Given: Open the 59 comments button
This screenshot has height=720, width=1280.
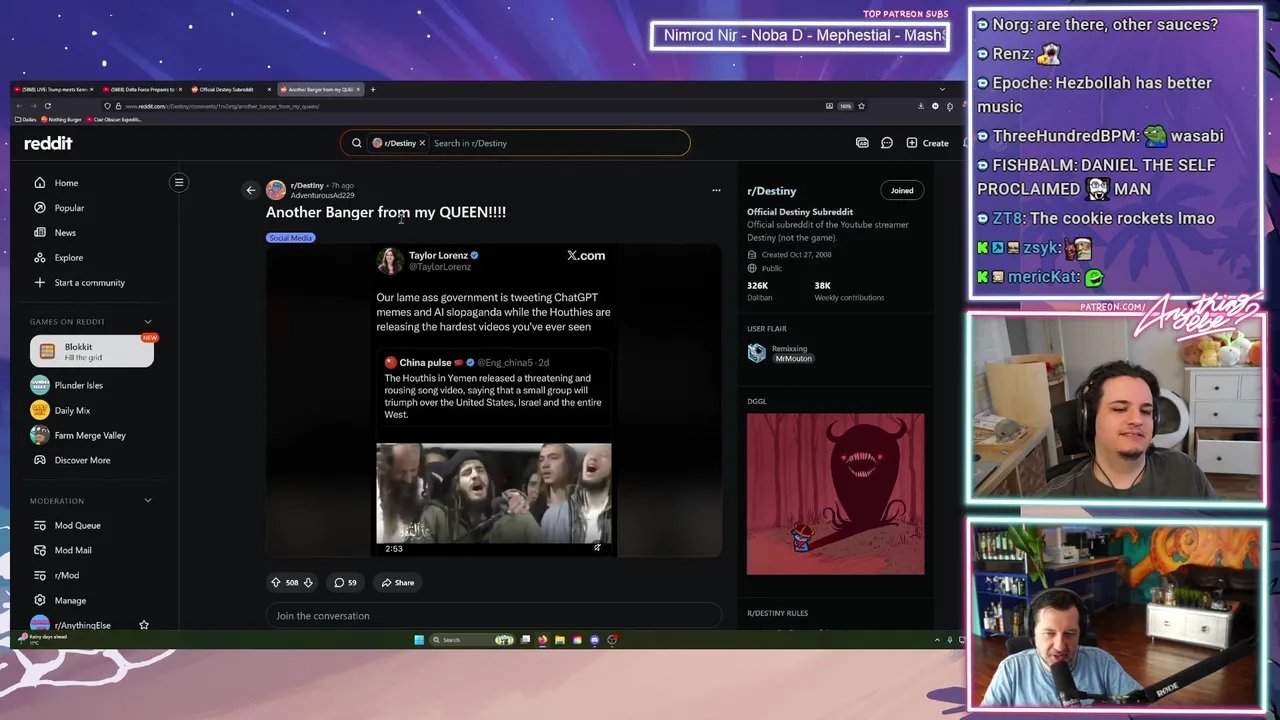Looking at the screenshot, I should point(345,582).
